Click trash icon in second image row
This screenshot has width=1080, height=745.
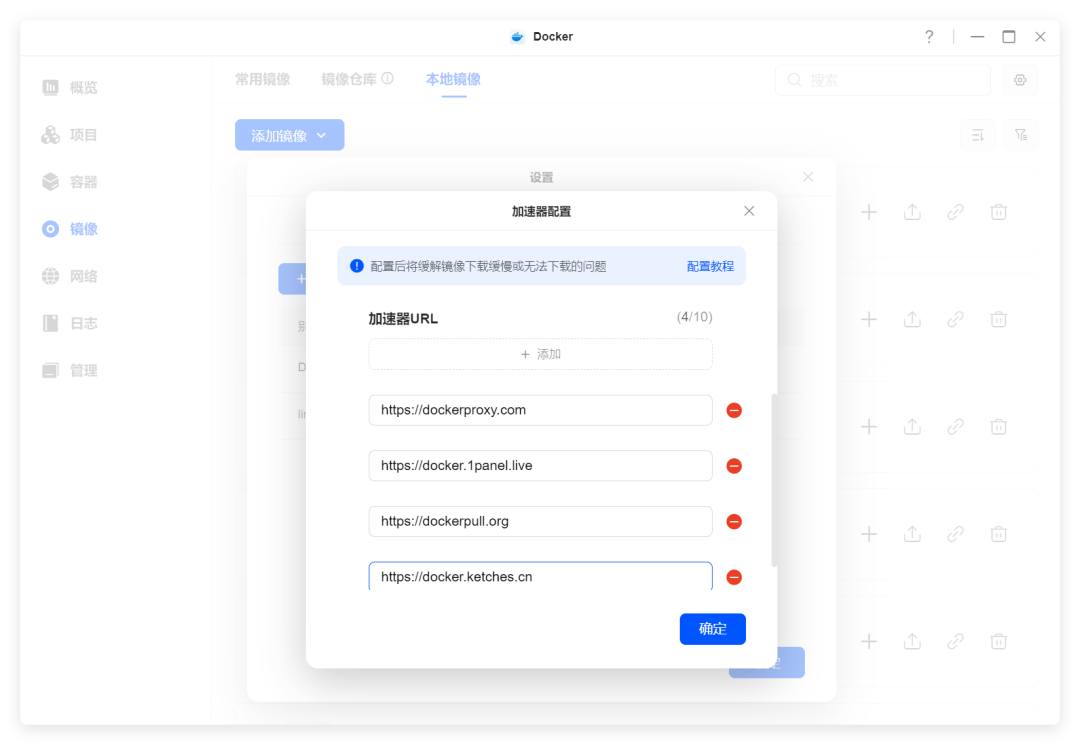(x=999, y=319)
